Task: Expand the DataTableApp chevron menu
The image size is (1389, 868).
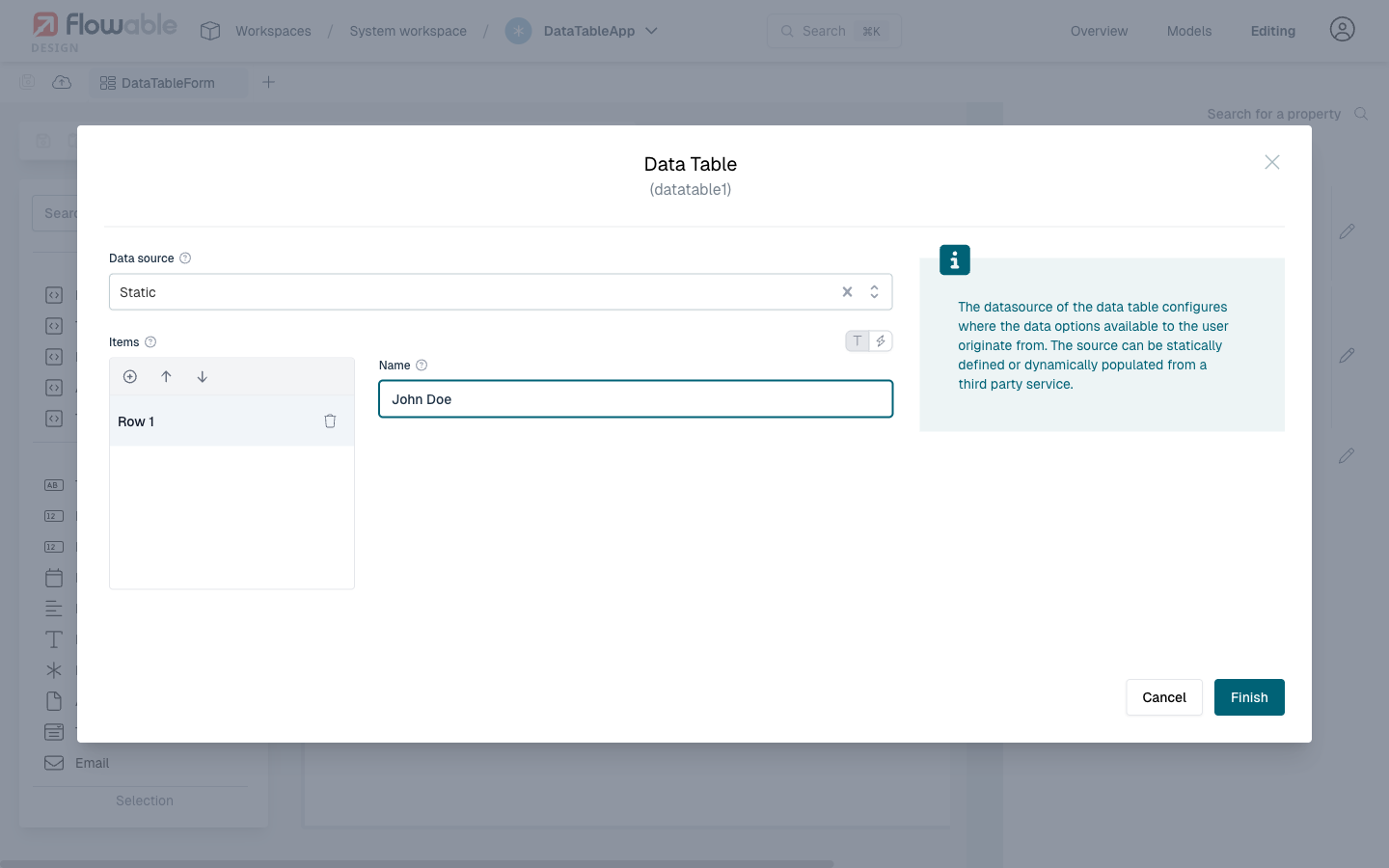Action: coord(652,31)
